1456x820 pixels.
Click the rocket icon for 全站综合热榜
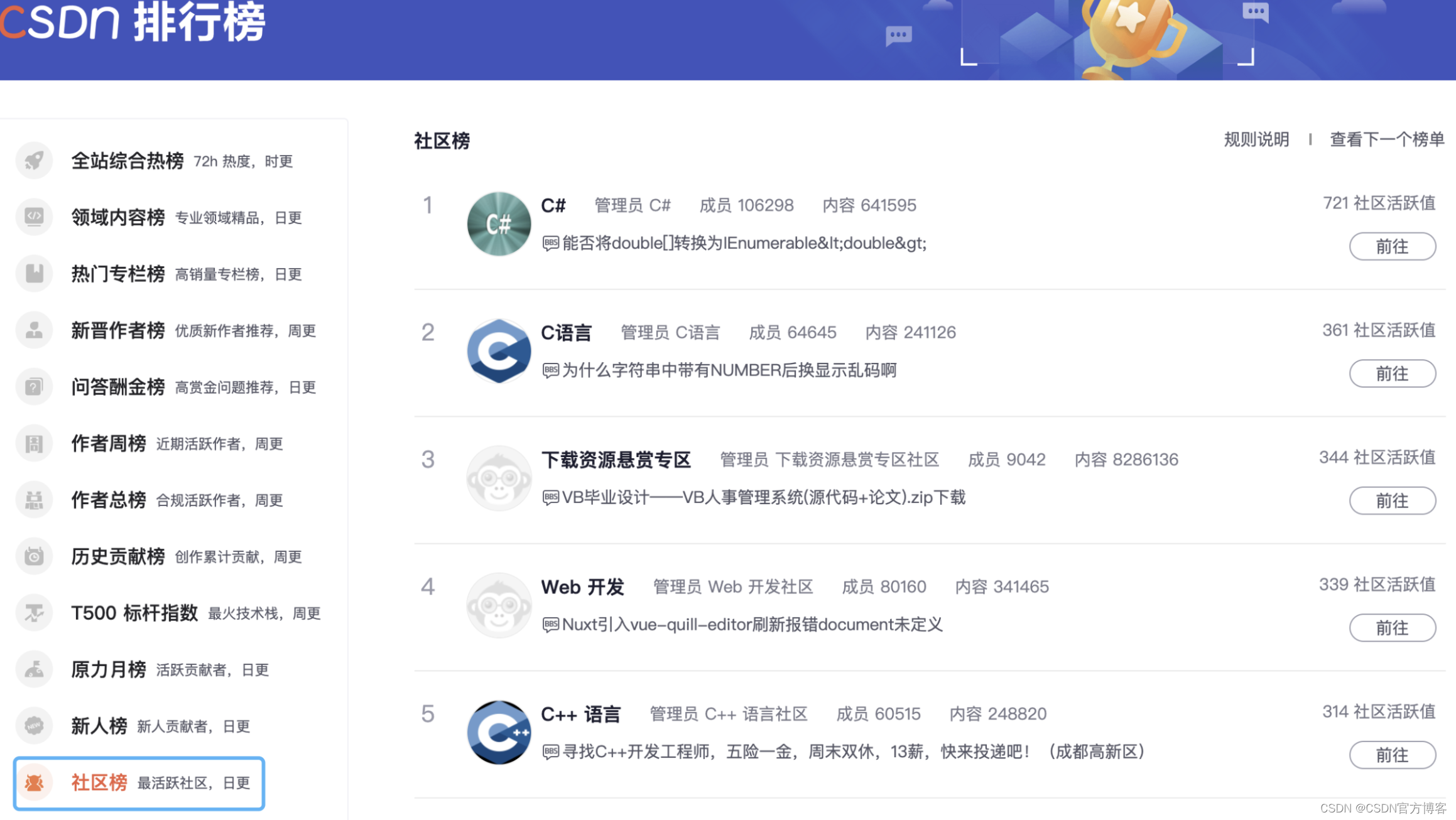pyautogui.click(x=34, y=161)
